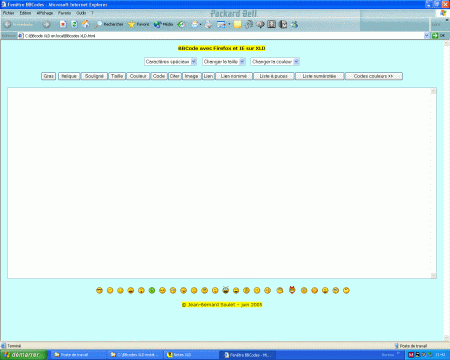The image size is (450, 360).
Task: Open the Edition menu
Action: click(25, 13)
